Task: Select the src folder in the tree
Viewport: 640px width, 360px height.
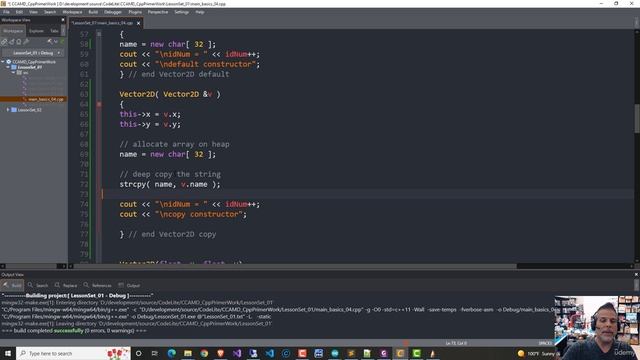Action: [25, 72]
